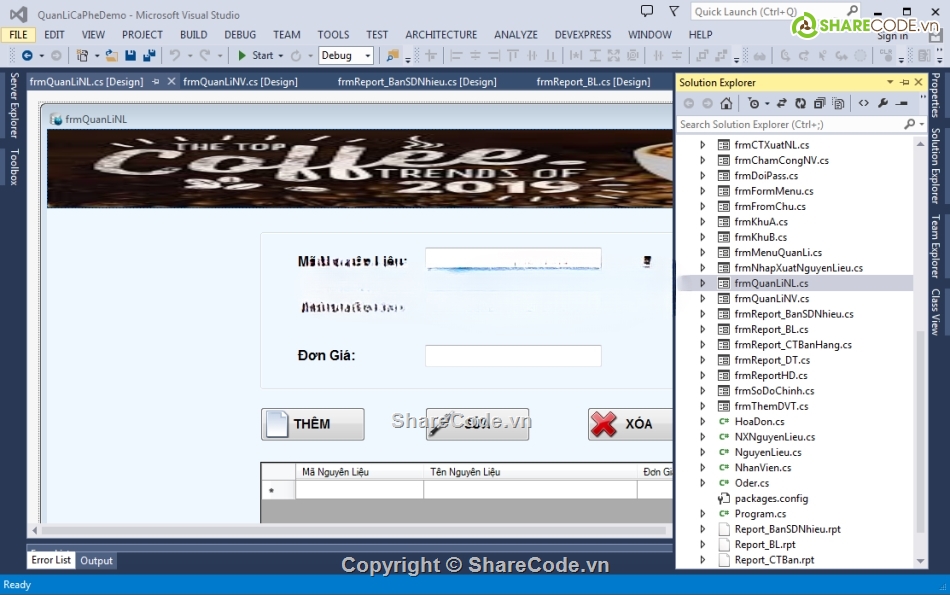Screen dimensions: 950x595
Task: Open the Start button dropdown arrow
Action: [x=281, y=56]
